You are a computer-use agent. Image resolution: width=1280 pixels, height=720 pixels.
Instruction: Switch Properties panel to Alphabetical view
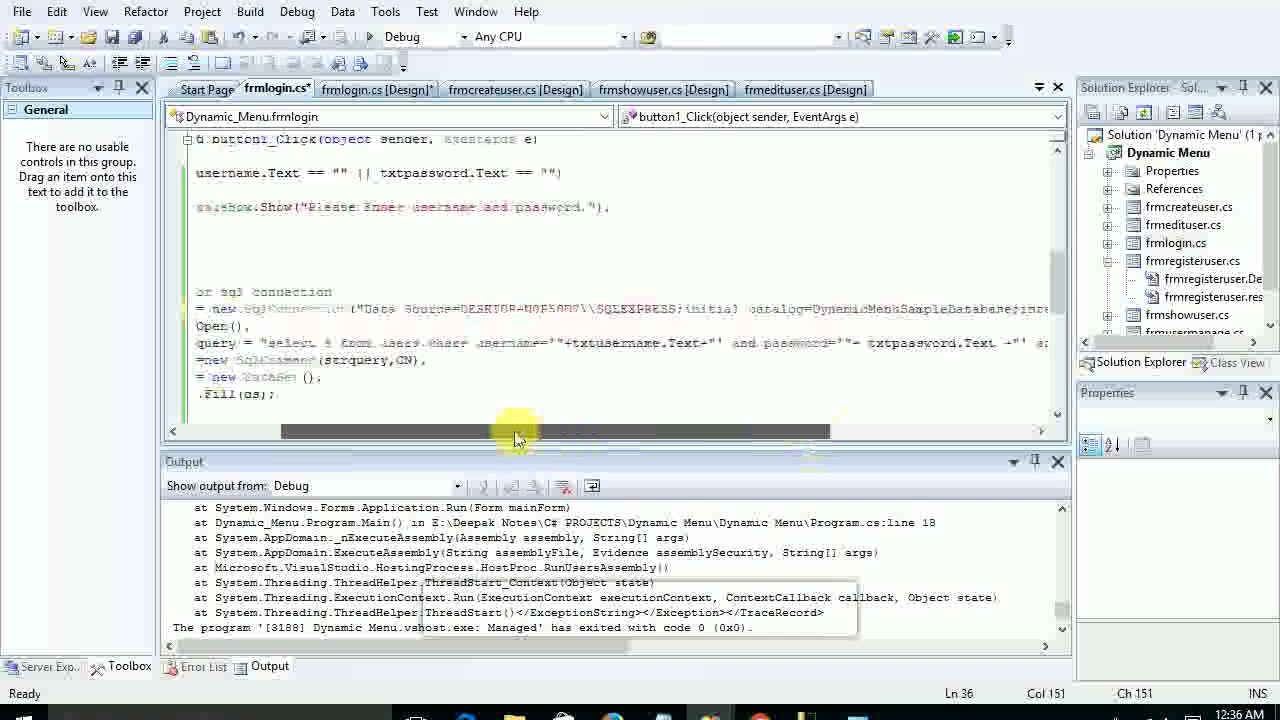tap(1113, 445)
